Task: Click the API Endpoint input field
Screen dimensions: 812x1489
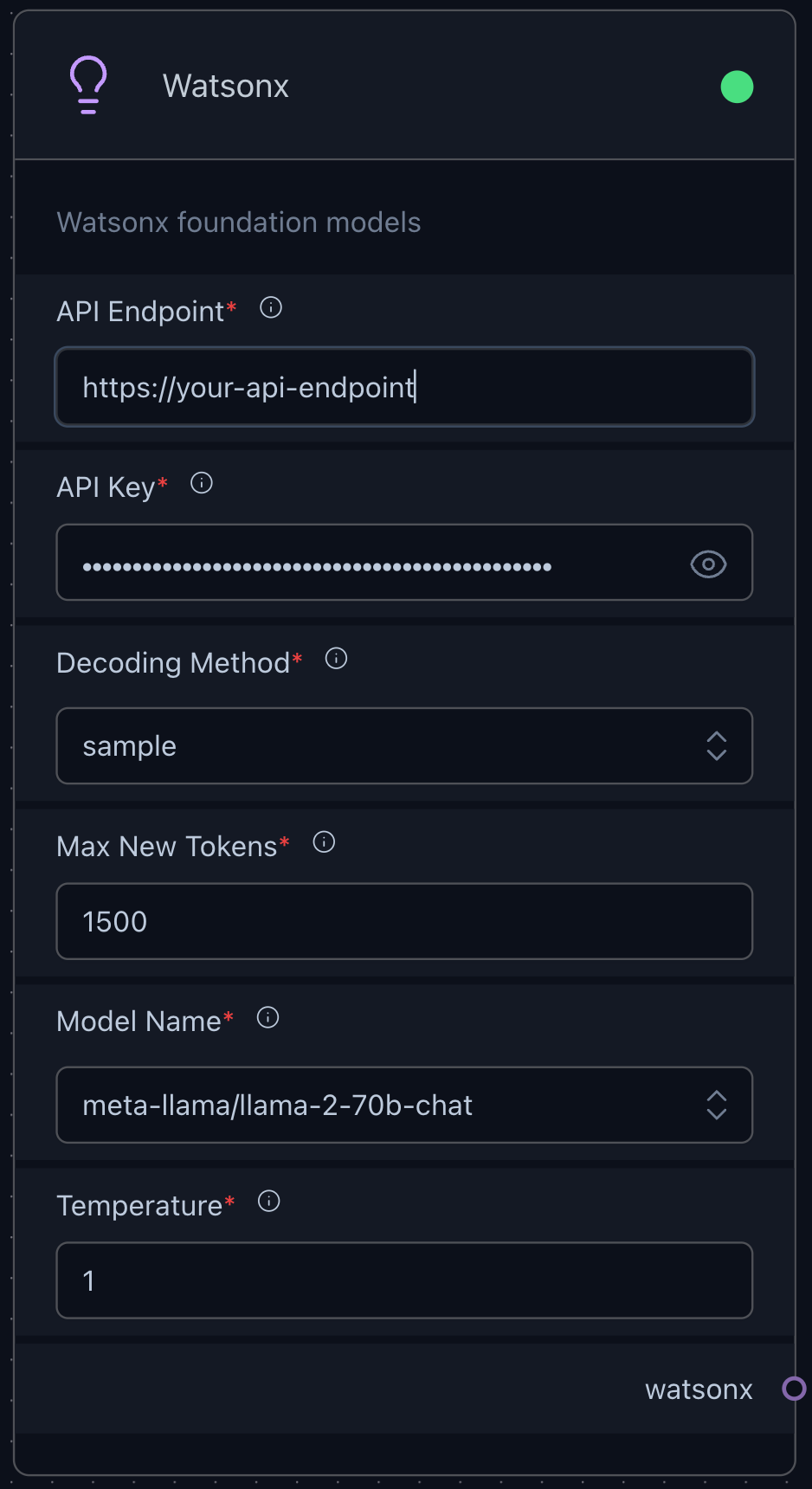Action: pos(404,387)
